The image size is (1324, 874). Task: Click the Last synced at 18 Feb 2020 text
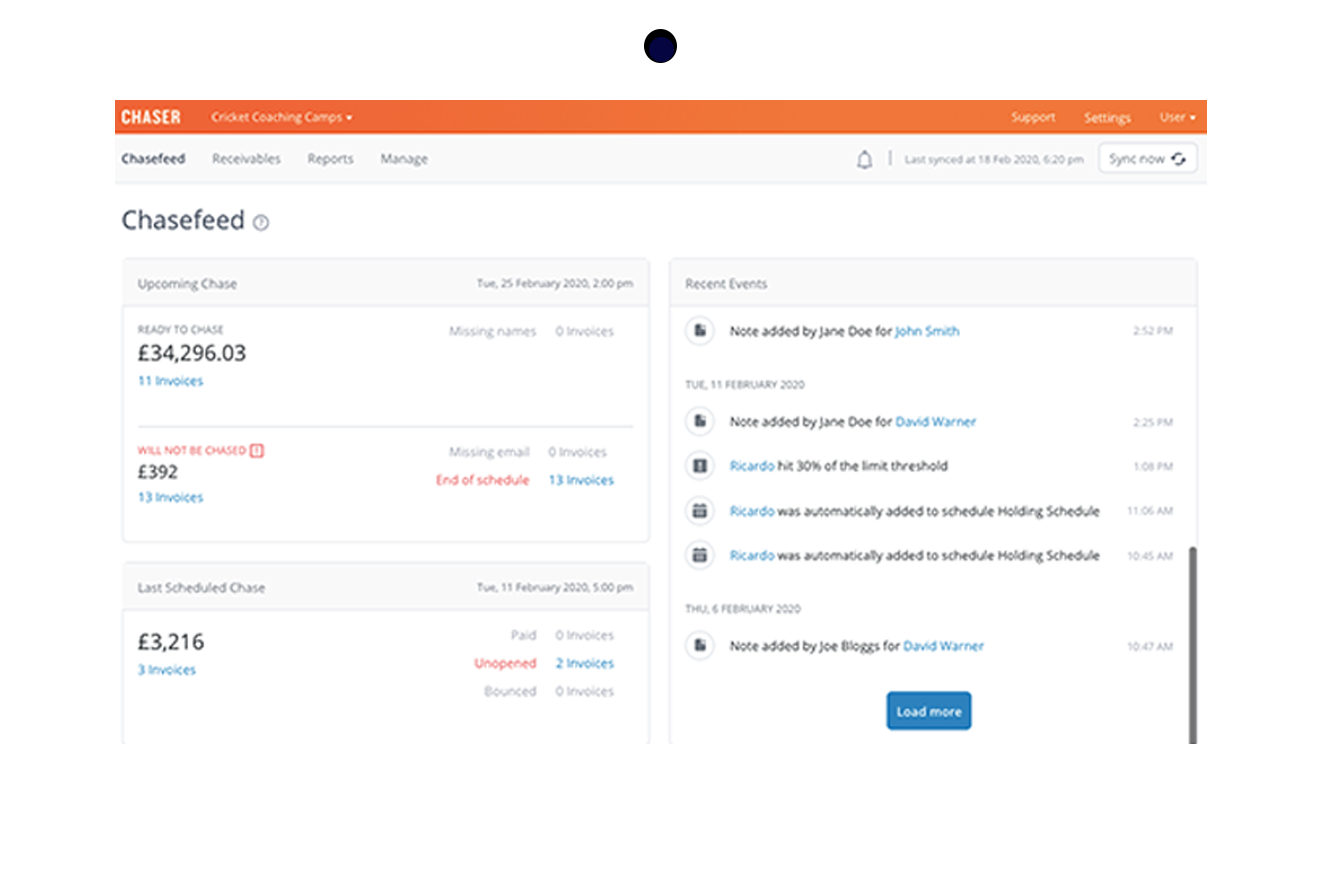994,159
